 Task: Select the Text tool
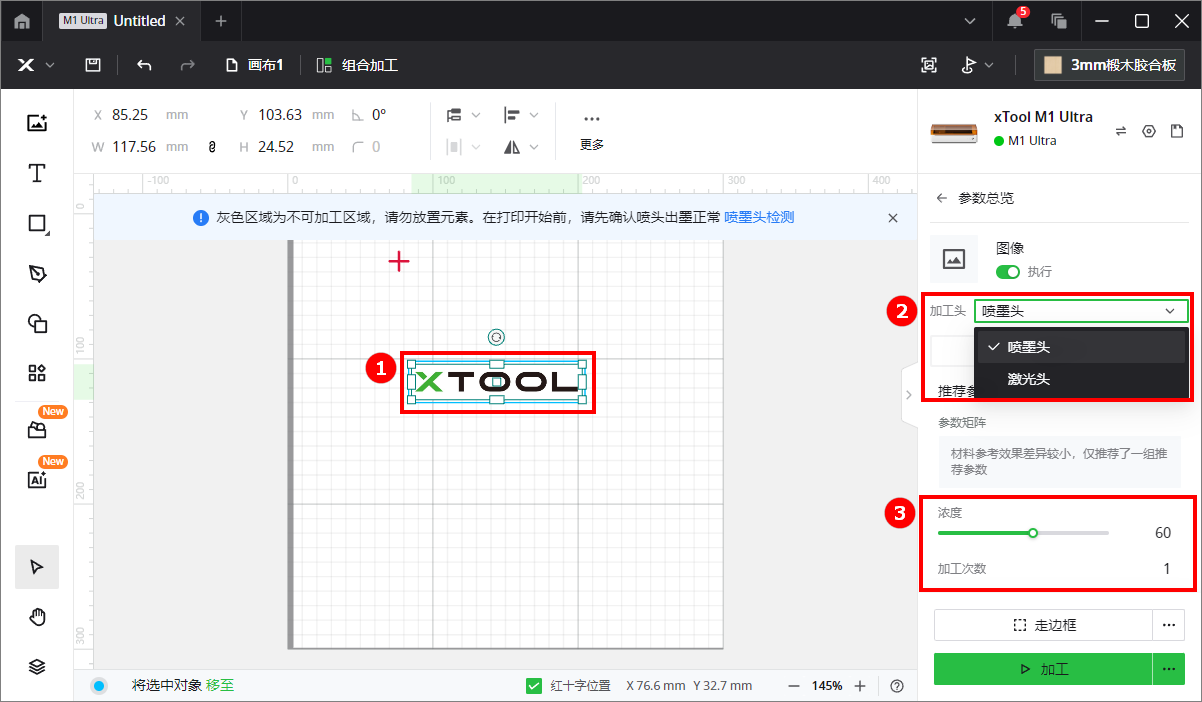[37, 173]
